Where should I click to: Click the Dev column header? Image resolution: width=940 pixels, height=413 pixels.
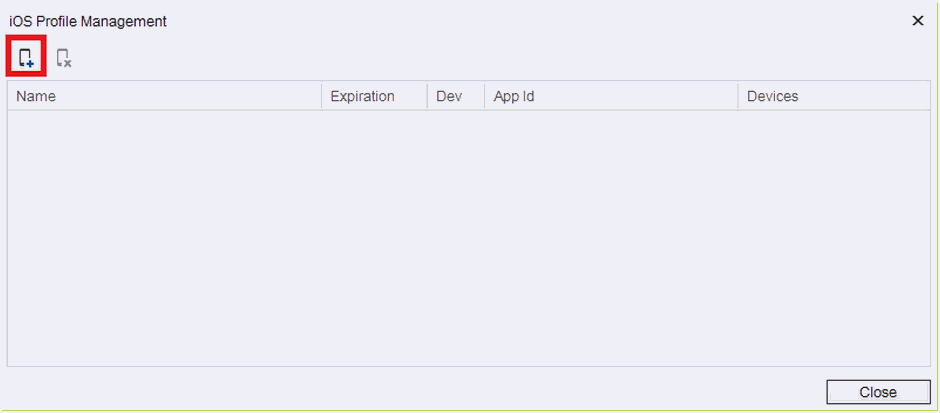click(454, 96)
